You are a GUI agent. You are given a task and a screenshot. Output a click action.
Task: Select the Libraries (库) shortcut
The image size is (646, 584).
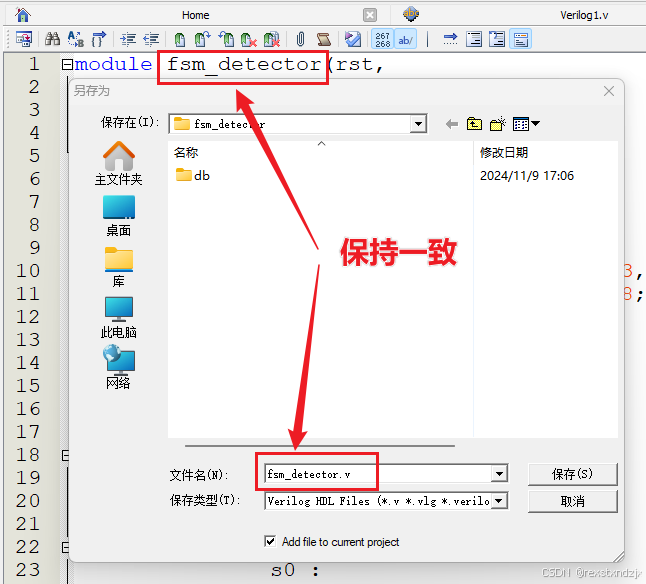click(x=119, y=267)
